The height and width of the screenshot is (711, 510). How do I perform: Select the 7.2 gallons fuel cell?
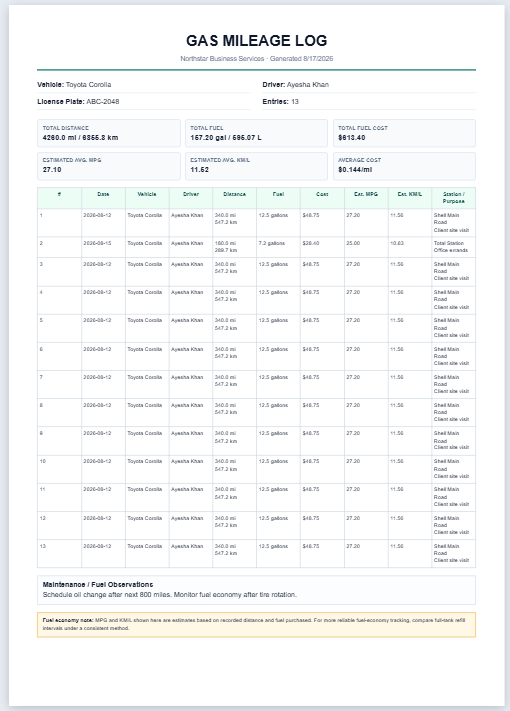[272, 243]
